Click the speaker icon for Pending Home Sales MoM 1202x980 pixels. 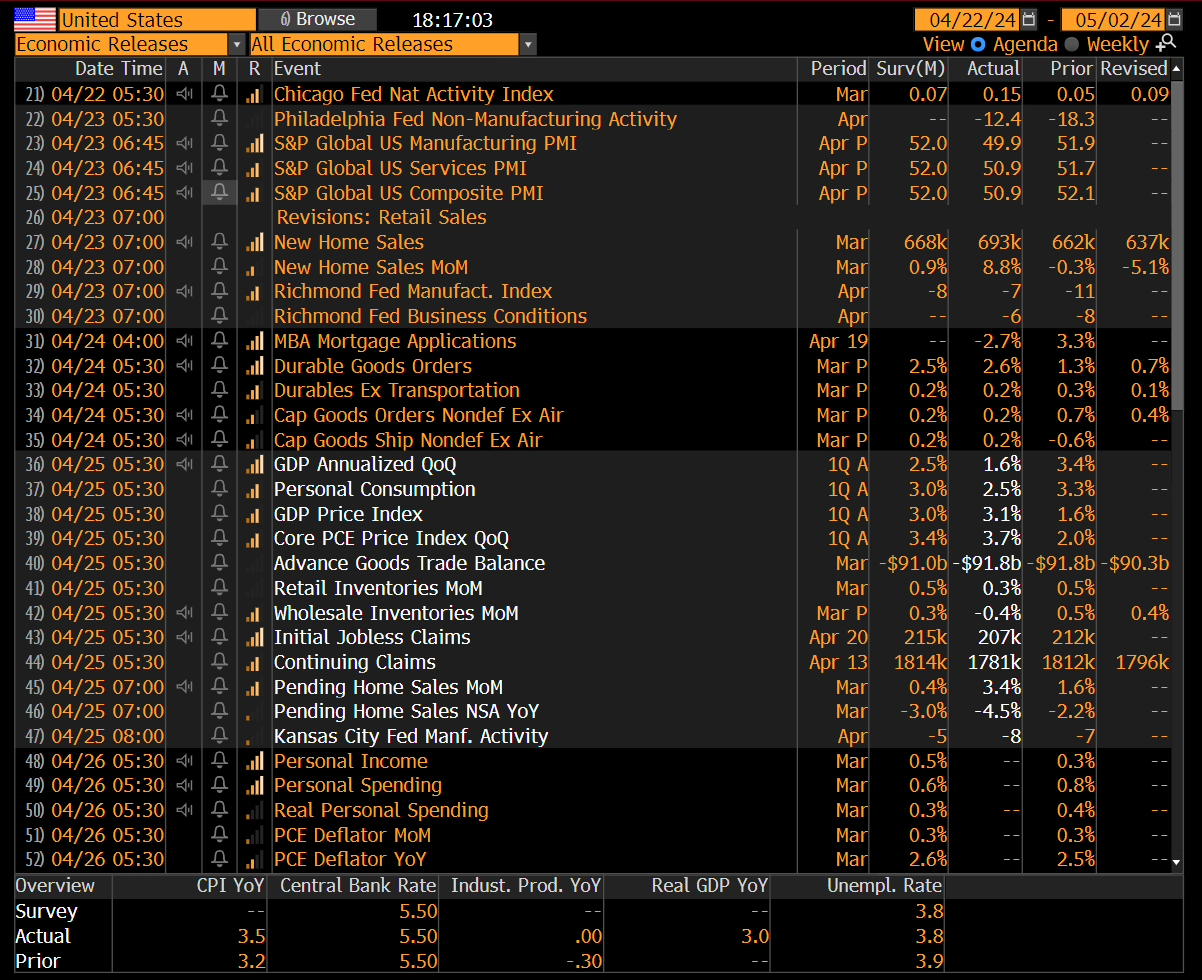pyautogui.click(x=184, y=687)
